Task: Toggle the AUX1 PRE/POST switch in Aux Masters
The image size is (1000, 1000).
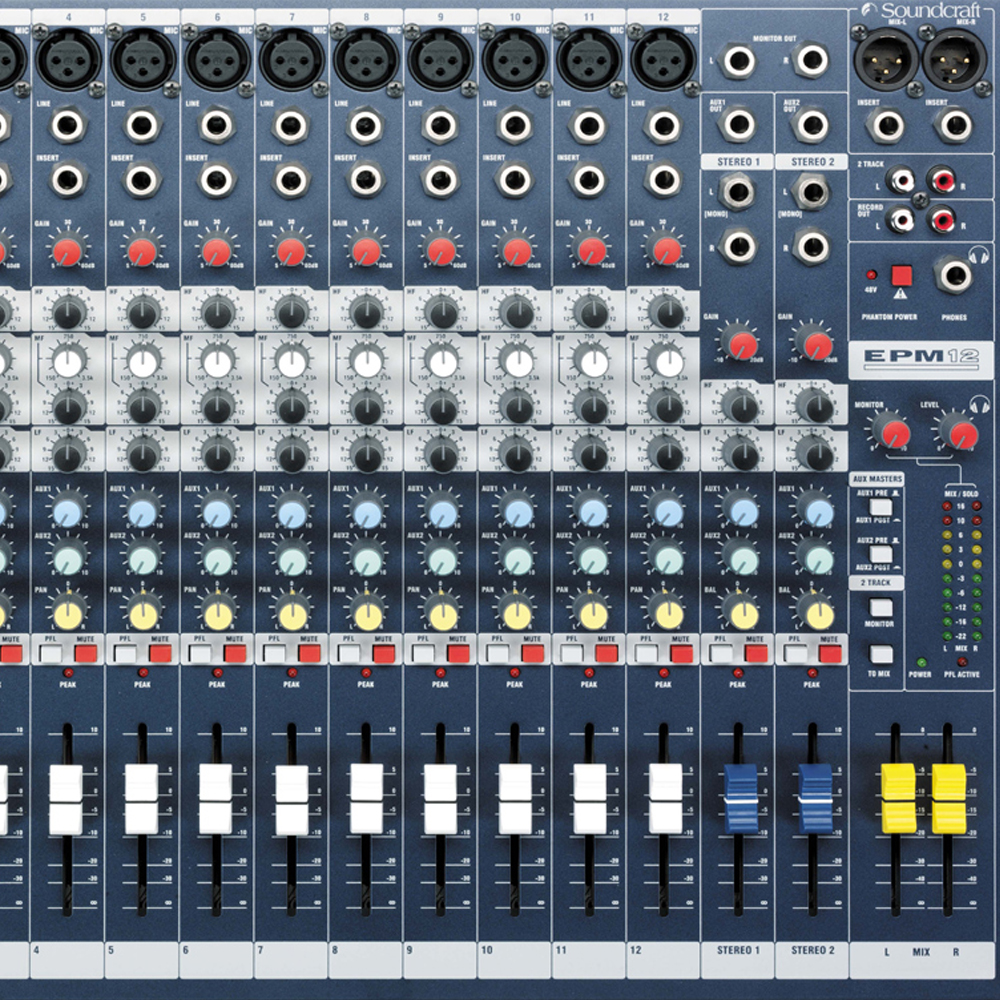Action: [x=881, y=507]
